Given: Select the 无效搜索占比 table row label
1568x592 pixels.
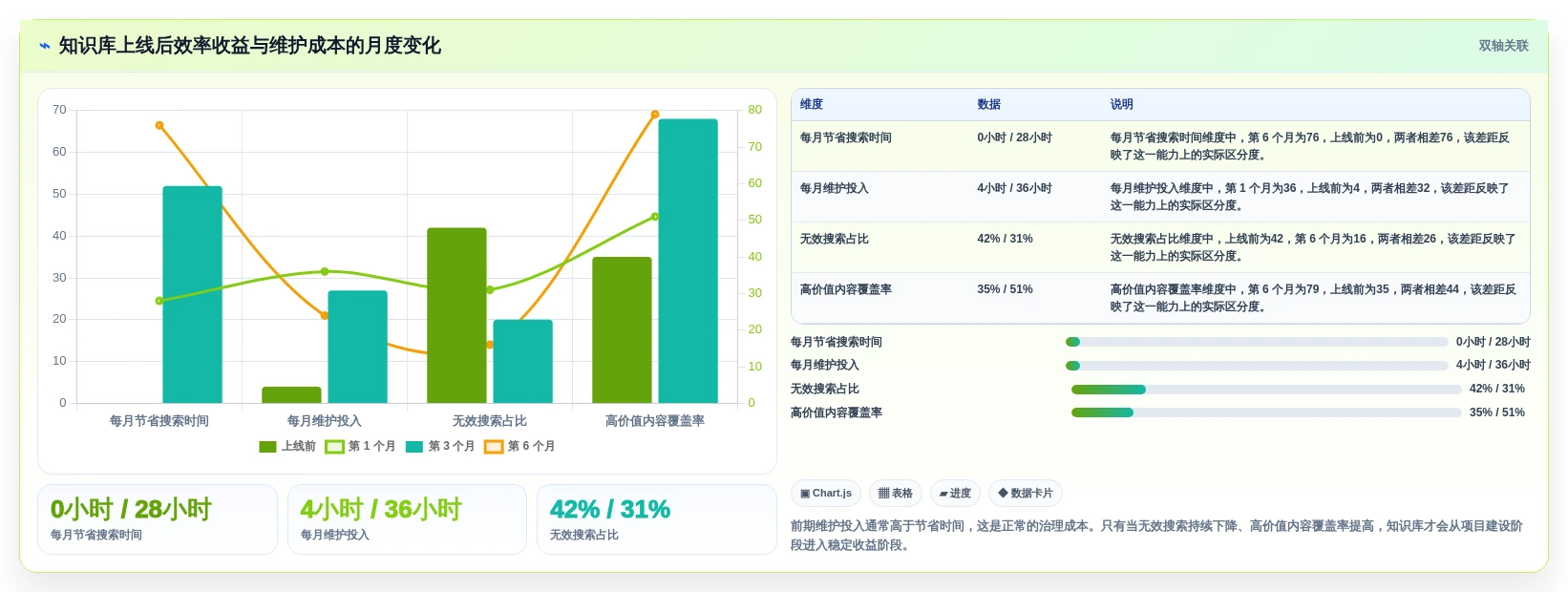Looking at the screenshot, I should (835, 239).
